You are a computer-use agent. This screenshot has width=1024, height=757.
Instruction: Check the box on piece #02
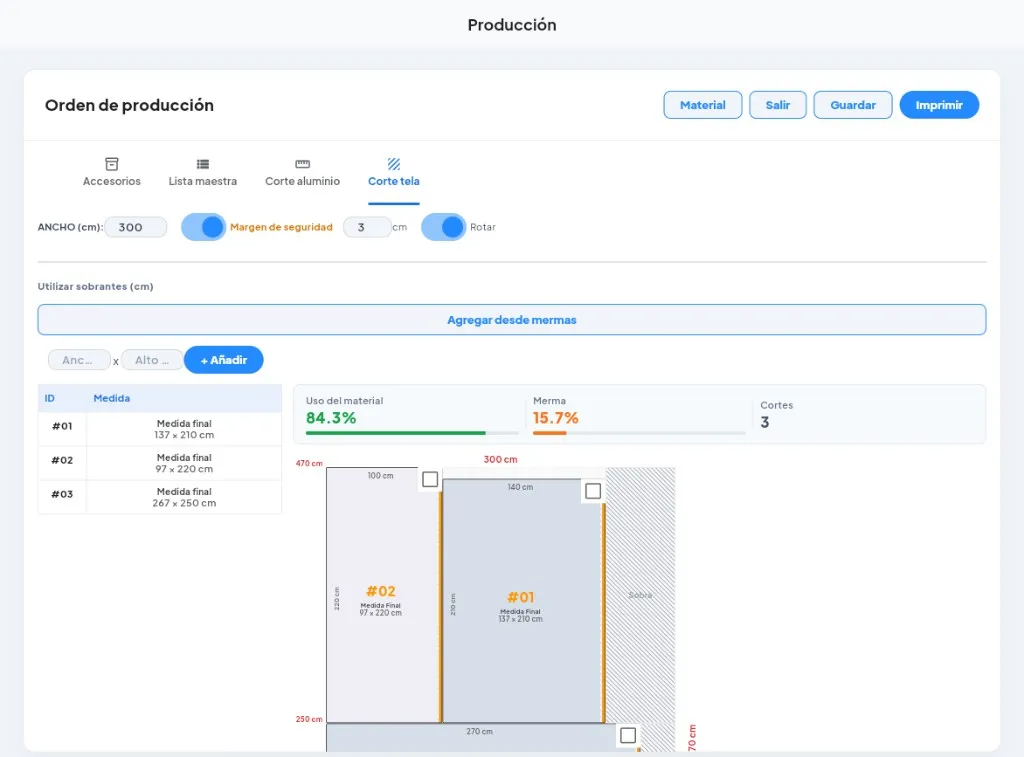(x=430, y=479)
